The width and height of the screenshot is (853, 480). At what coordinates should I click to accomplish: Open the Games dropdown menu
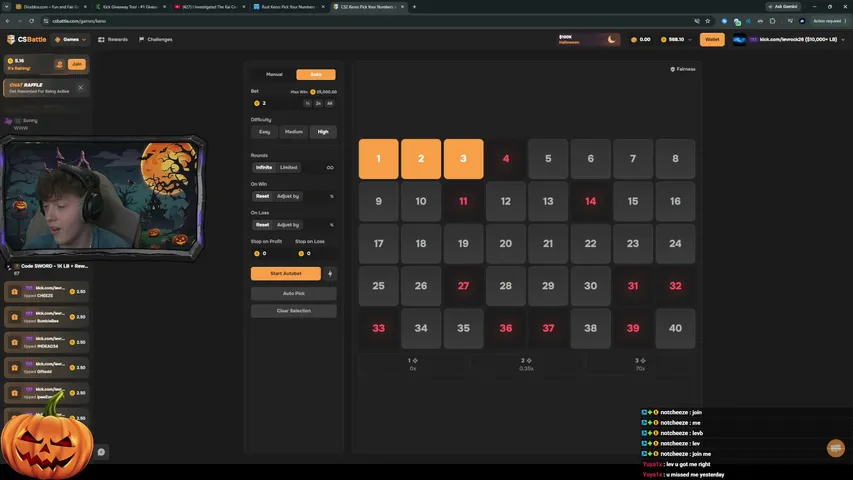point(70,39)
